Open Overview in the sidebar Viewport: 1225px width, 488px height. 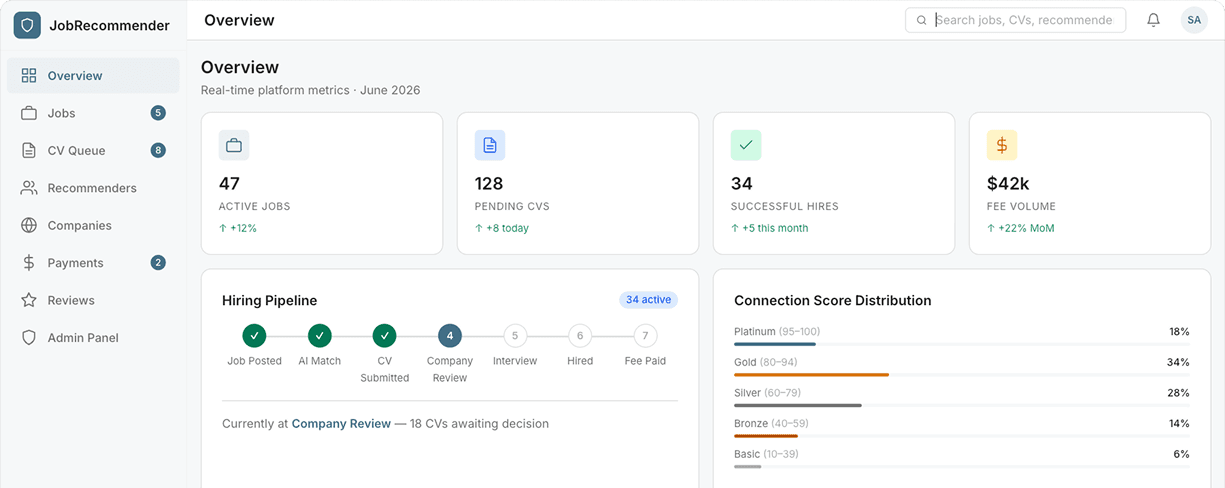(93, 76)
